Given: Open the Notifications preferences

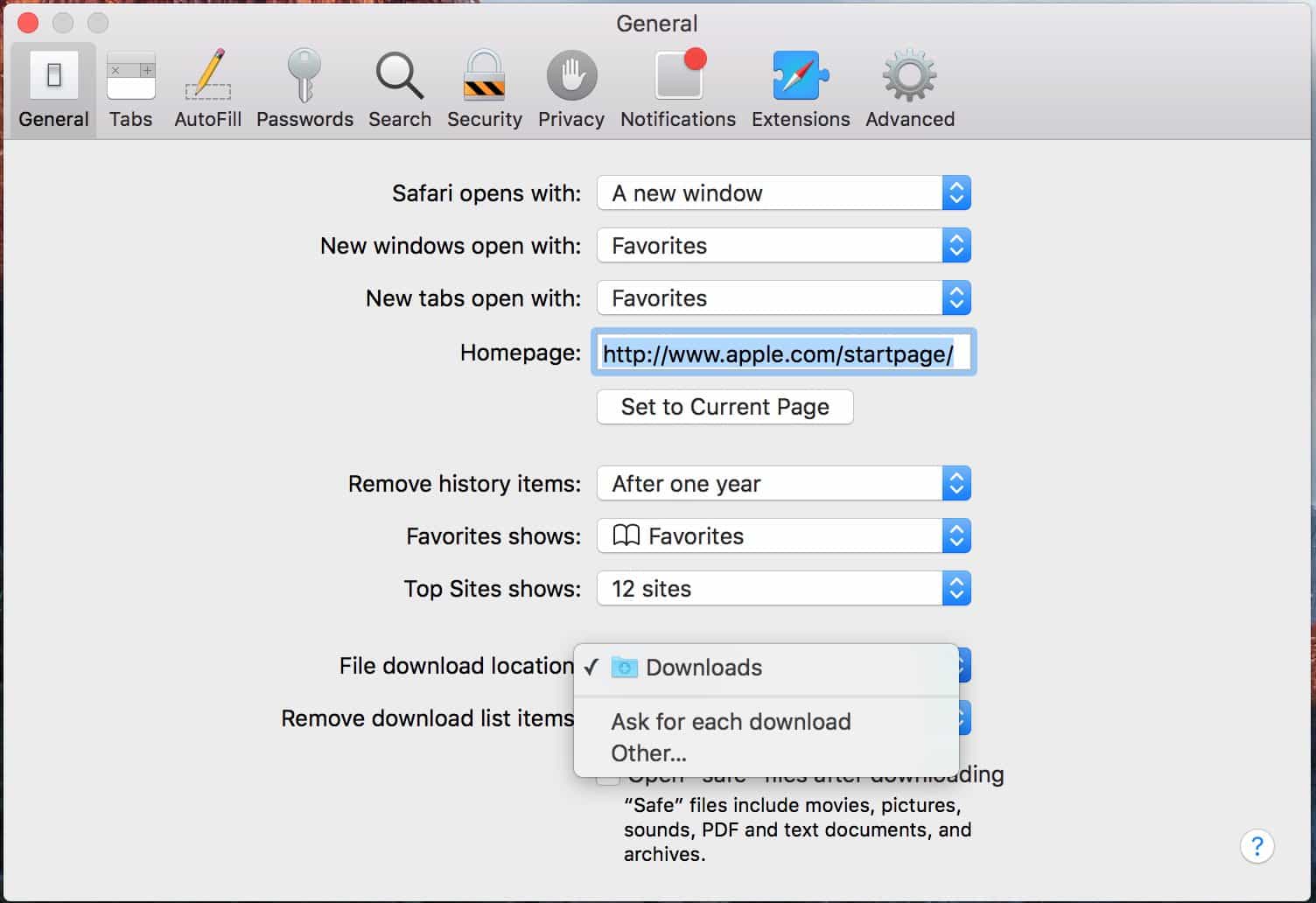Looking at the screenshot, I should point(677,87).
